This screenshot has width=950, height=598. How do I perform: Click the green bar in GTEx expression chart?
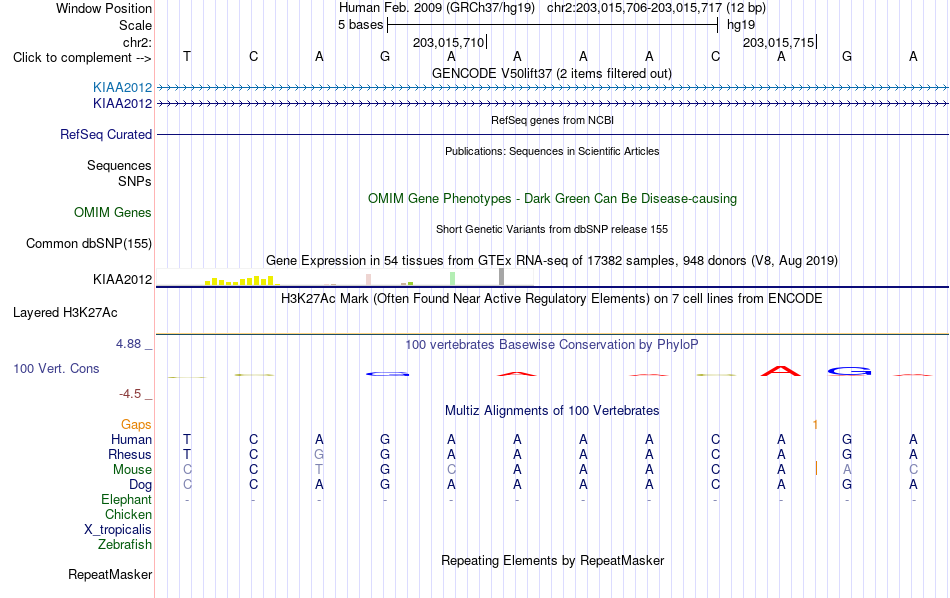[453, 279]
